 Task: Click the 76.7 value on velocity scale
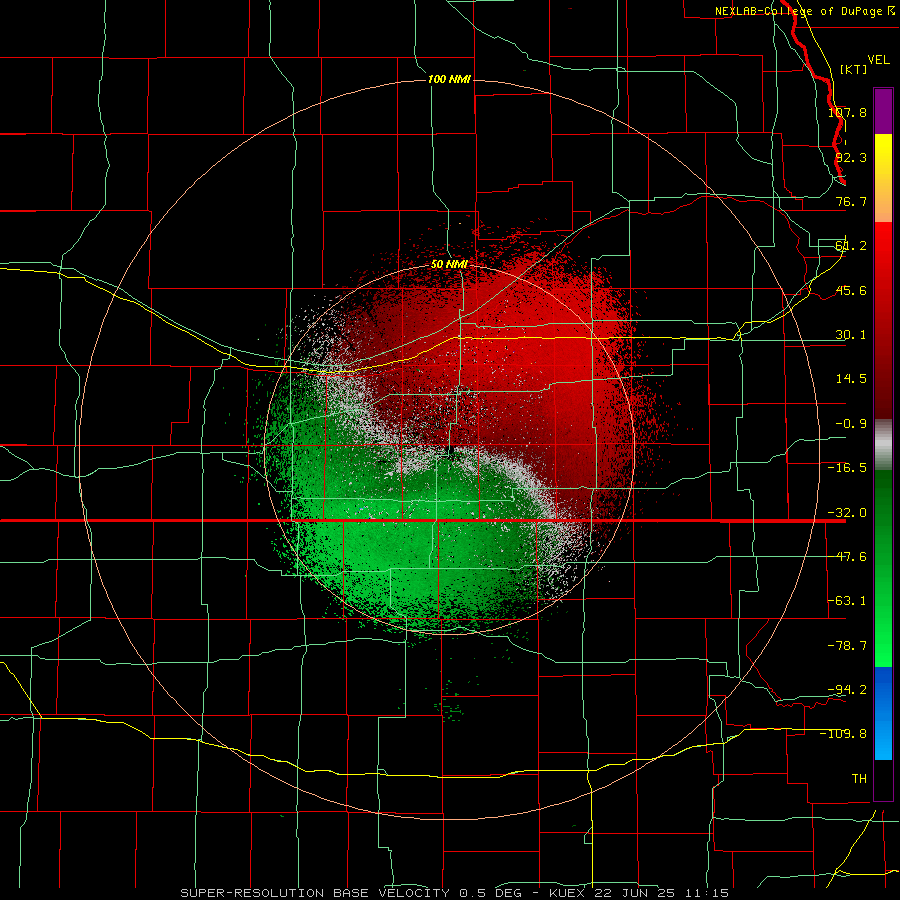[851, 201]
